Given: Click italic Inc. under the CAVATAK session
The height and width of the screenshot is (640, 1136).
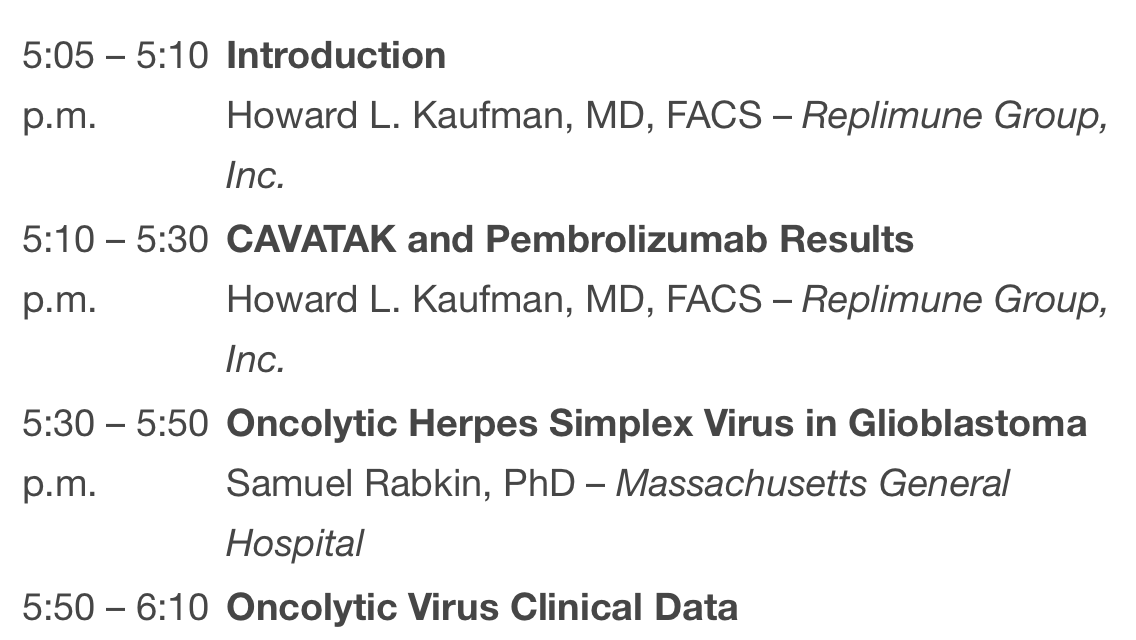Looking at the screenshot, I should (x=256, y=360).
